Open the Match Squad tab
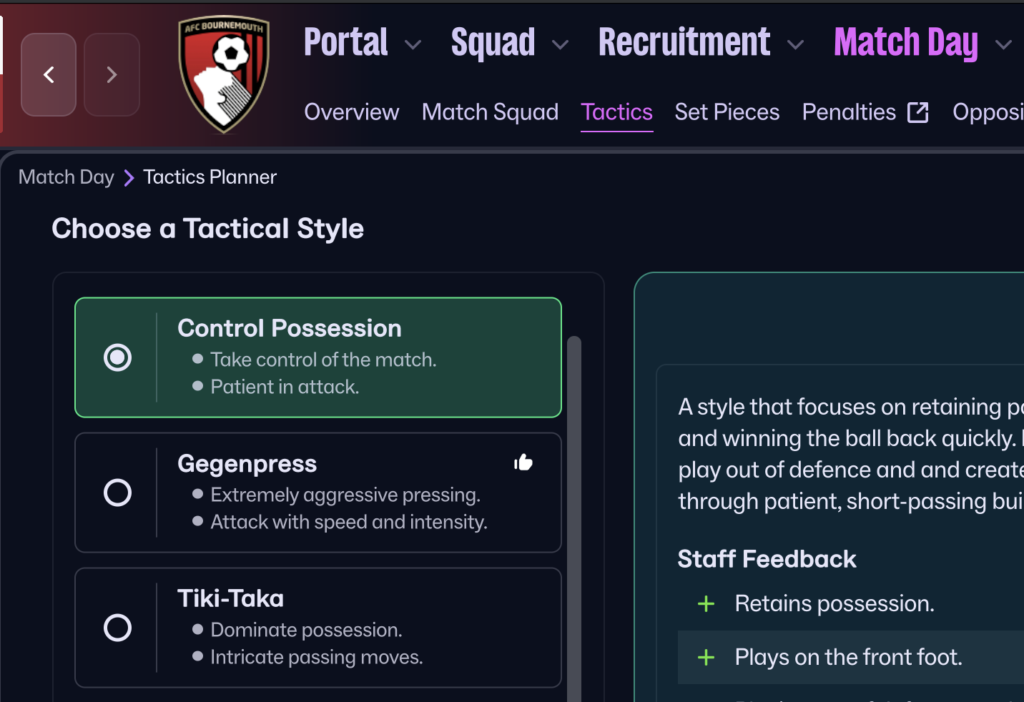Image resolution: width=1024 pixels, height=702 pixels. click(490, 112)
